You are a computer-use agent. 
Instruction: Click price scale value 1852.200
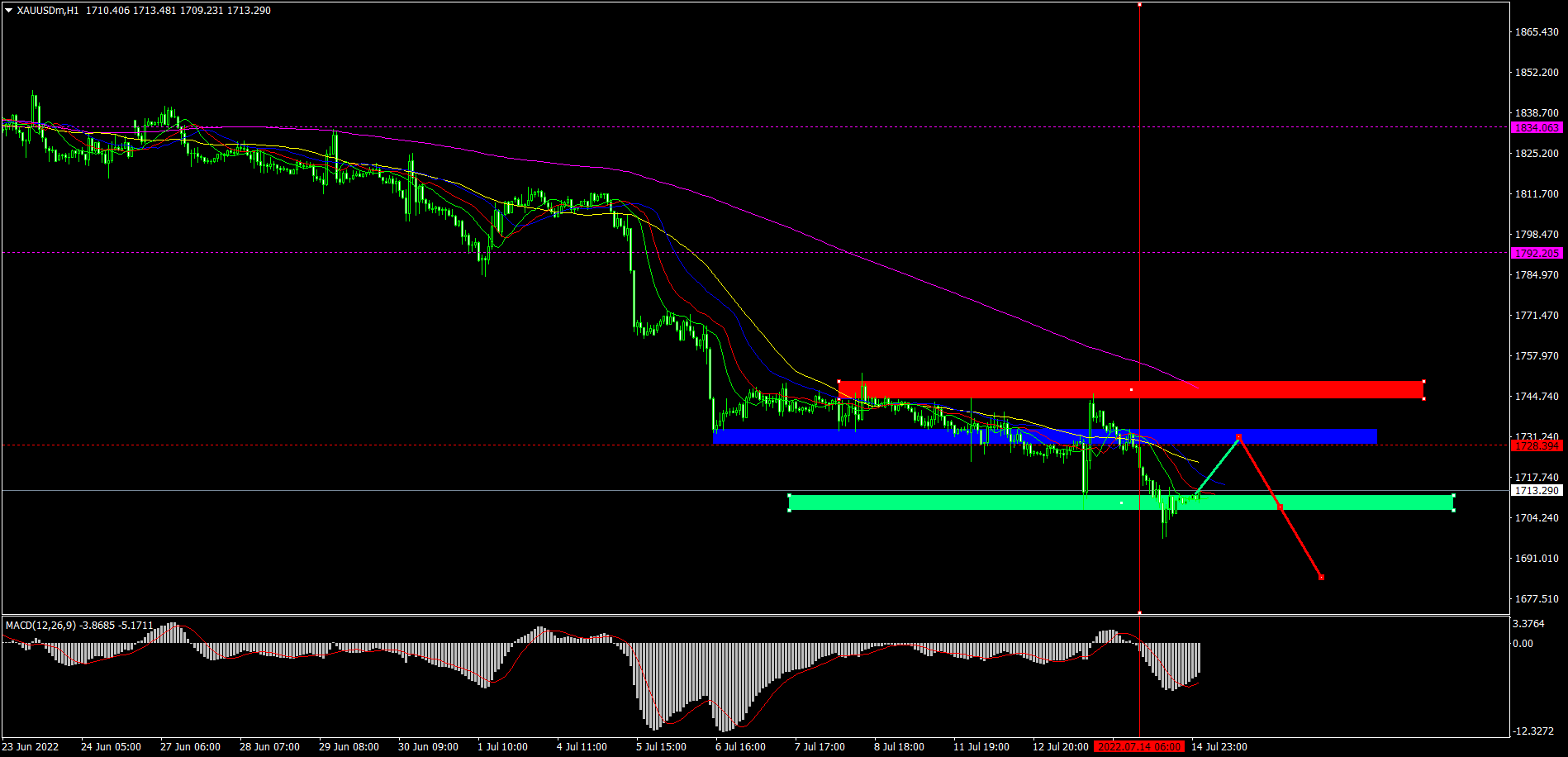click(x=1537, y=73)
